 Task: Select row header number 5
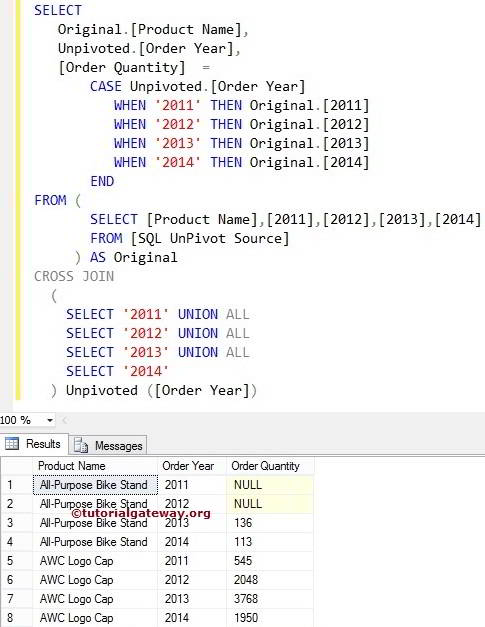(x=16, y=561)
